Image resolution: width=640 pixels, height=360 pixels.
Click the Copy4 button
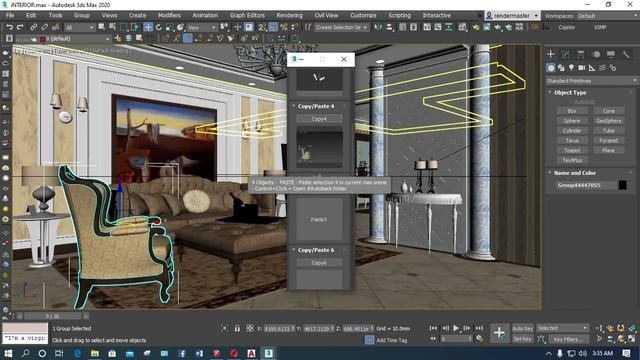point(319,119)
